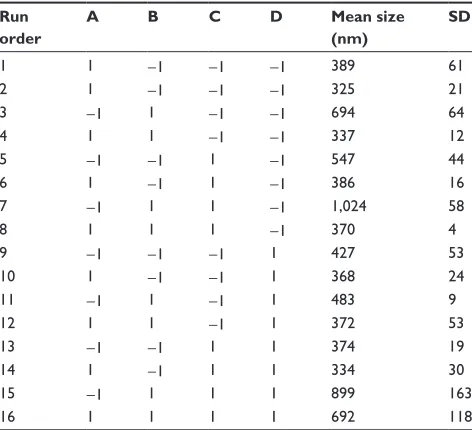This screenshot has height=430, width=472.
Task: Select column header B
Action: coord(153,16)
